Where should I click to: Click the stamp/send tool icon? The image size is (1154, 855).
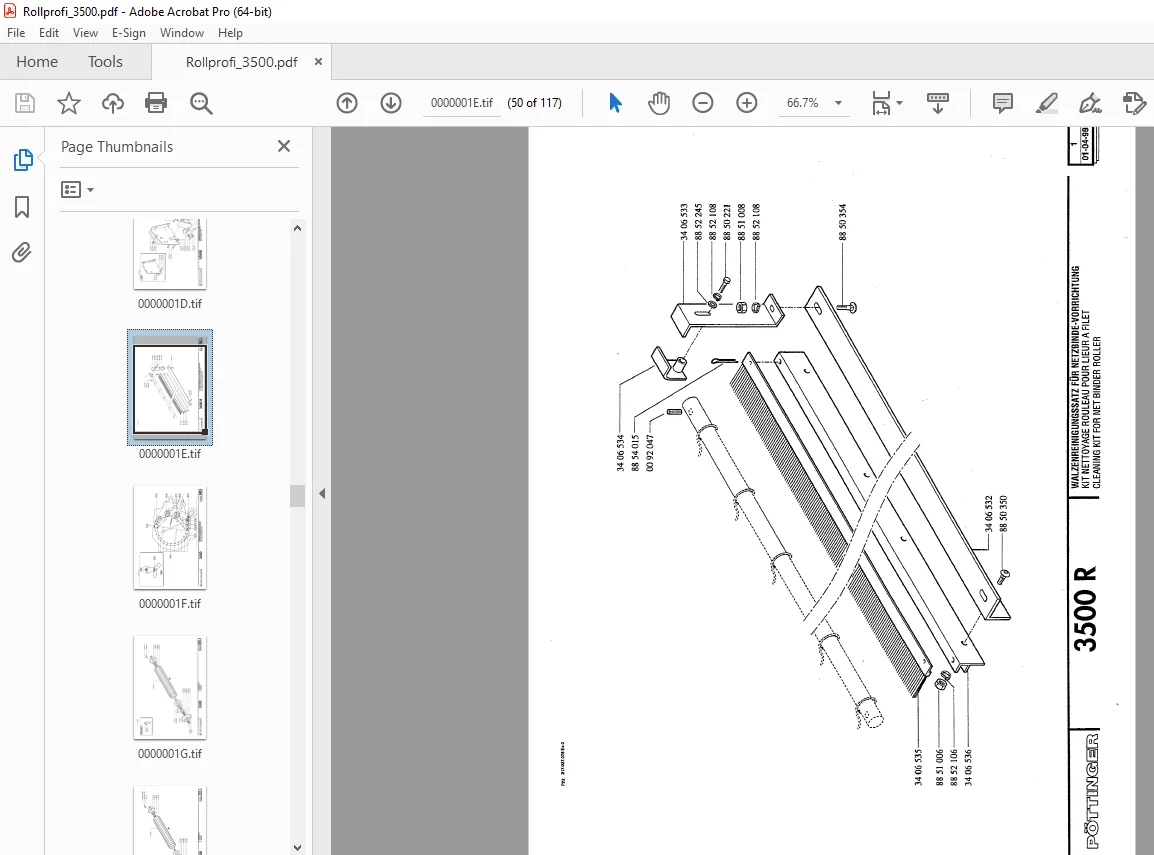1134,103
